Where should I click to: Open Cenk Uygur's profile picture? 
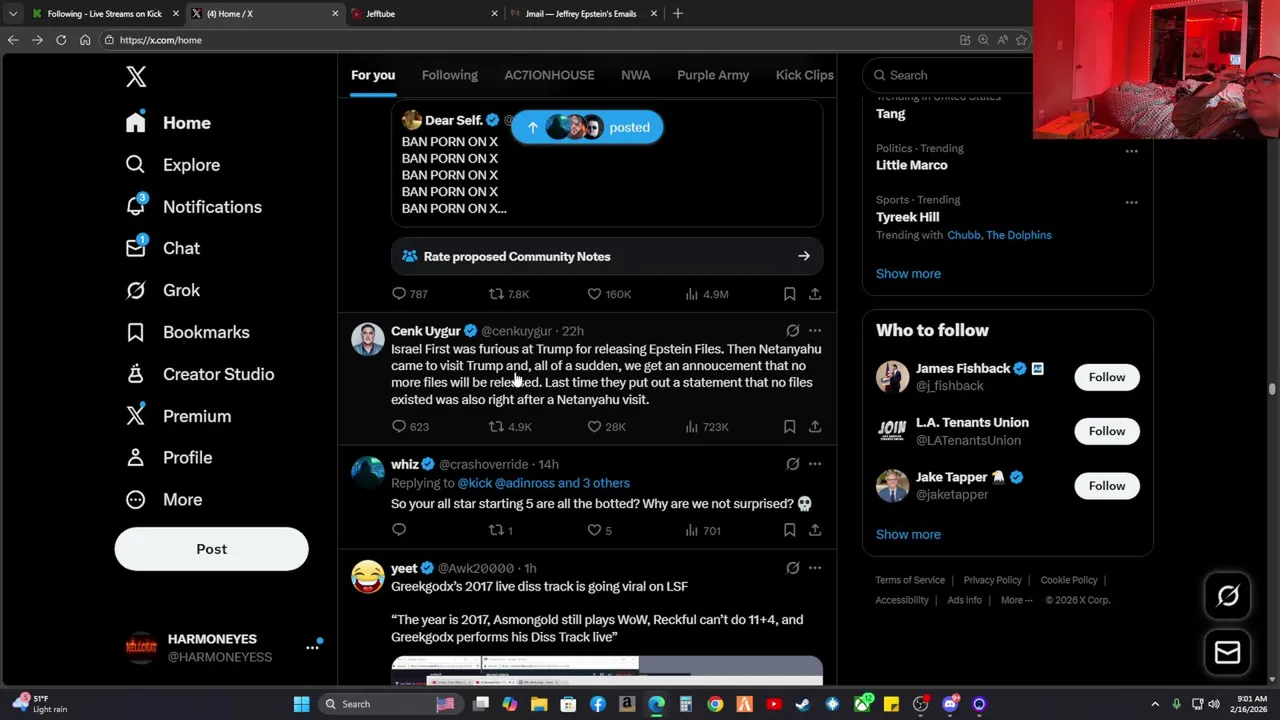click(x=368, y=339)
